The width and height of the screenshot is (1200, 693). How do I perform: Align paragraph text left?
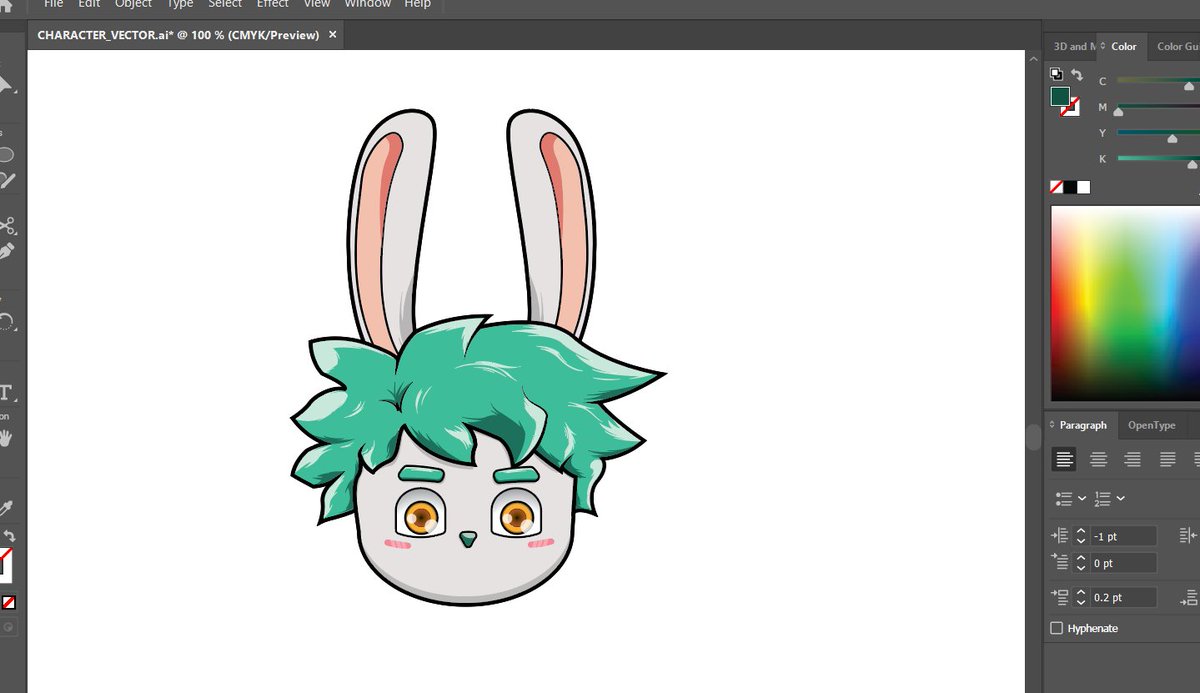tap(1064, 459)
